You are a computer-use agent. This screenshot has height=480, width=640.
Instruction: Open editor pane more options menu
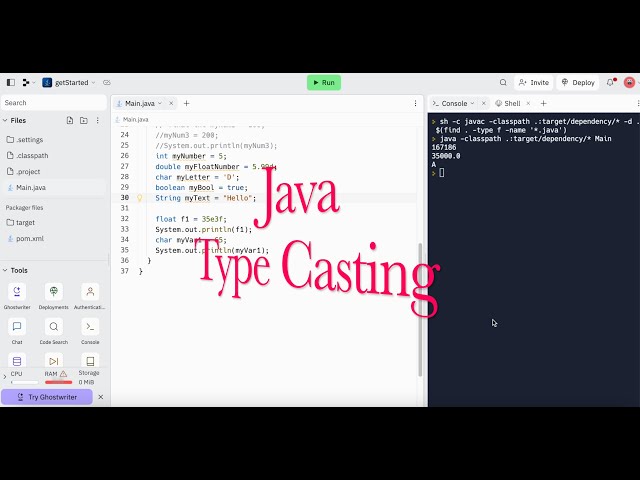[x=416, y=104]
